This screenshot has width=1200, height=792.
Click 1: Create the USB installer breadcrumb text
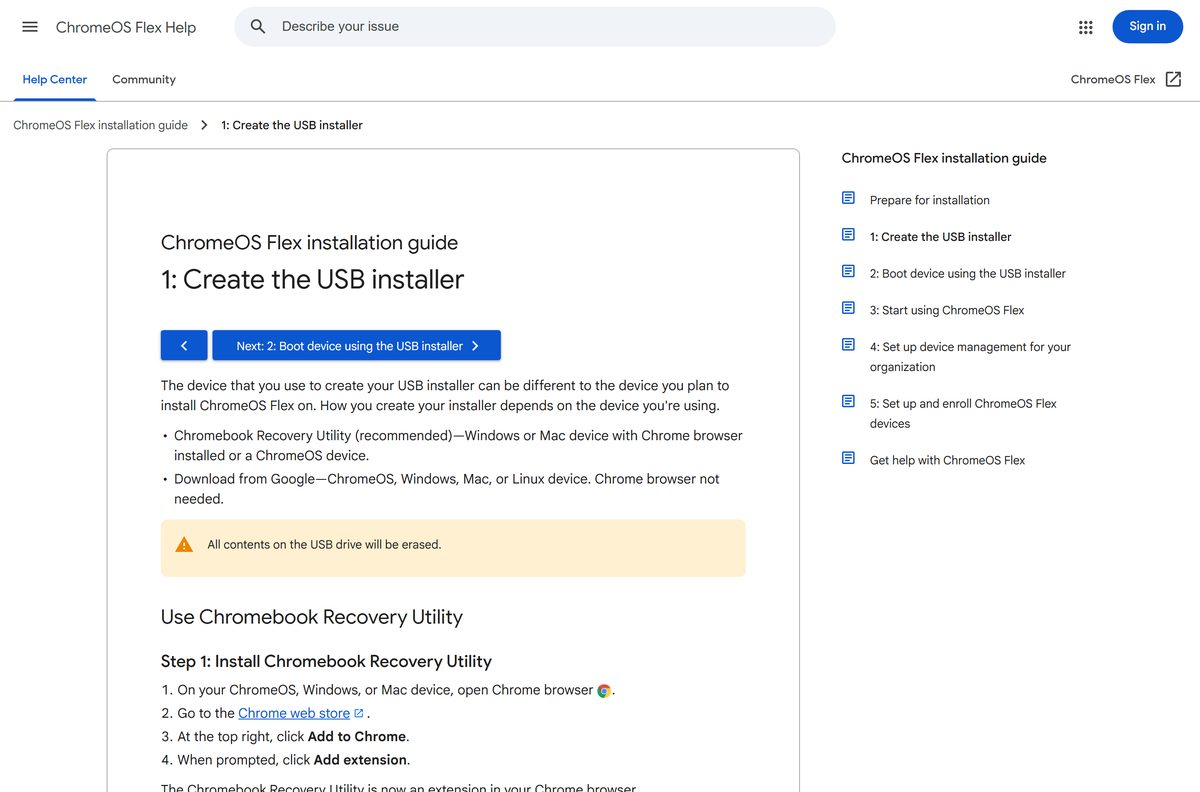pos(292,125)
